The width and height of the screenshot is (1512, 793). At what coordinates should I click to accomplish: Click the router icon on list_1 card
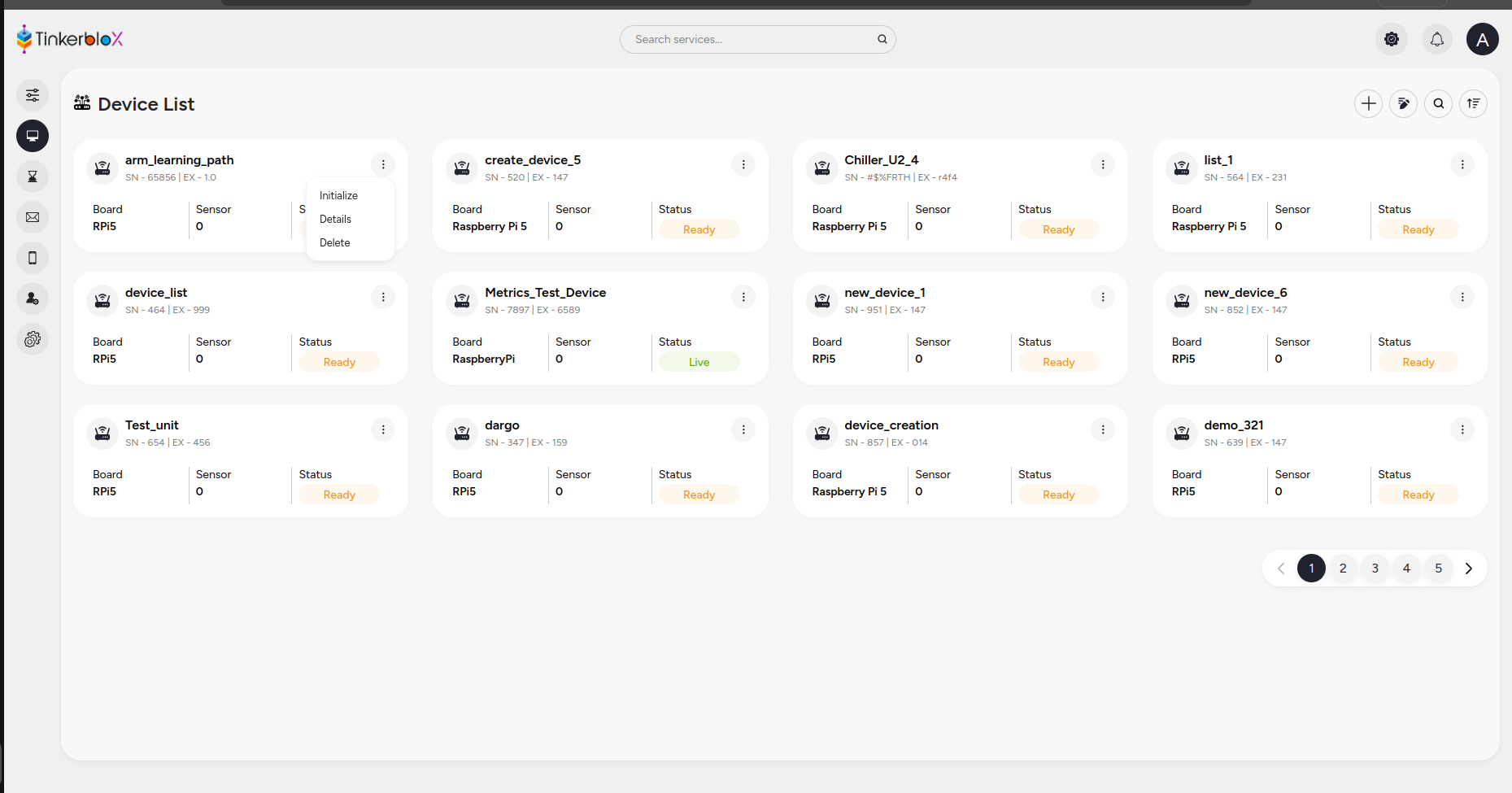point(1182,168)
